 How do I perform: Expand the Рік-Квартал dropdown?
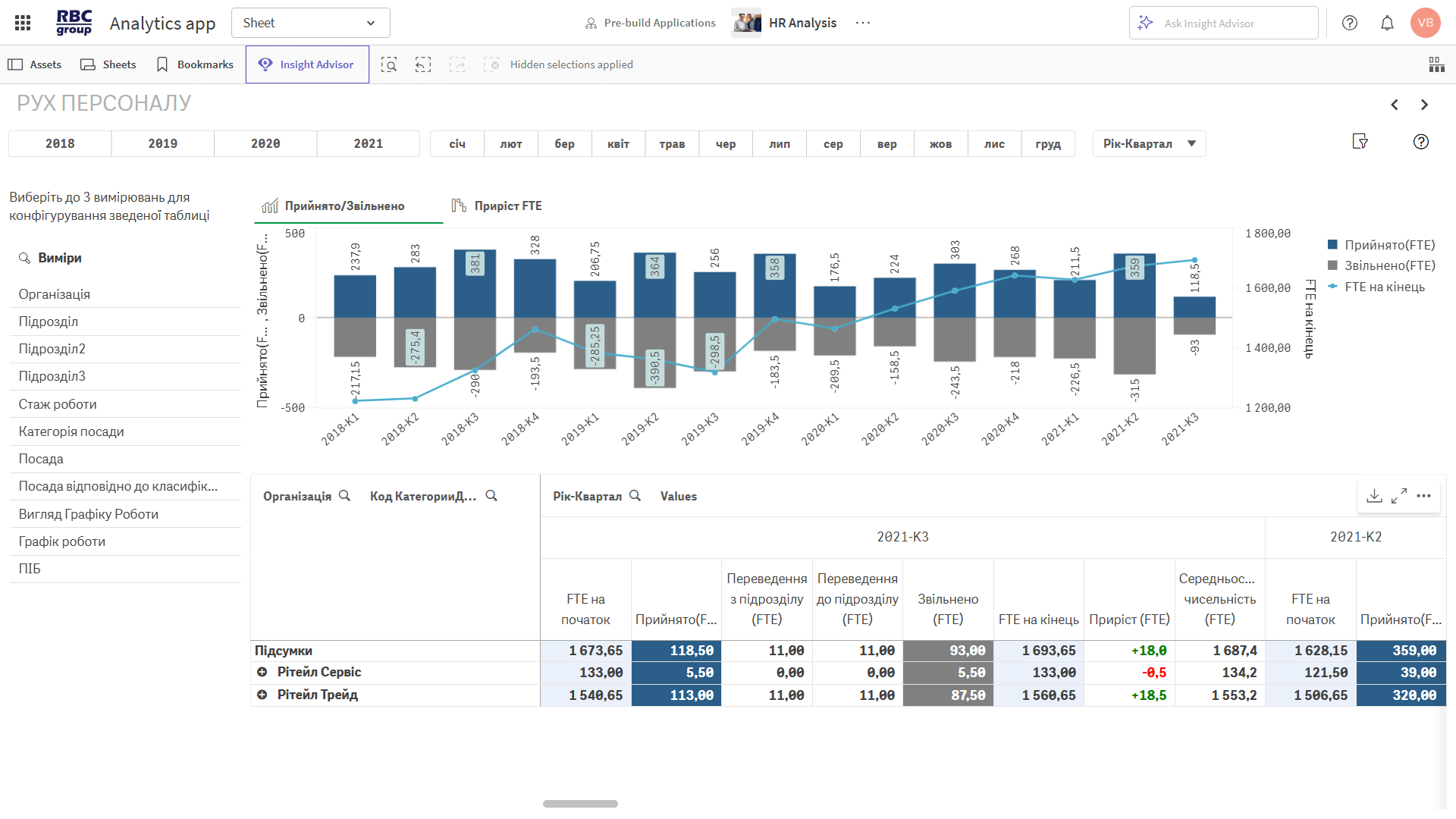pos(1149,143)
